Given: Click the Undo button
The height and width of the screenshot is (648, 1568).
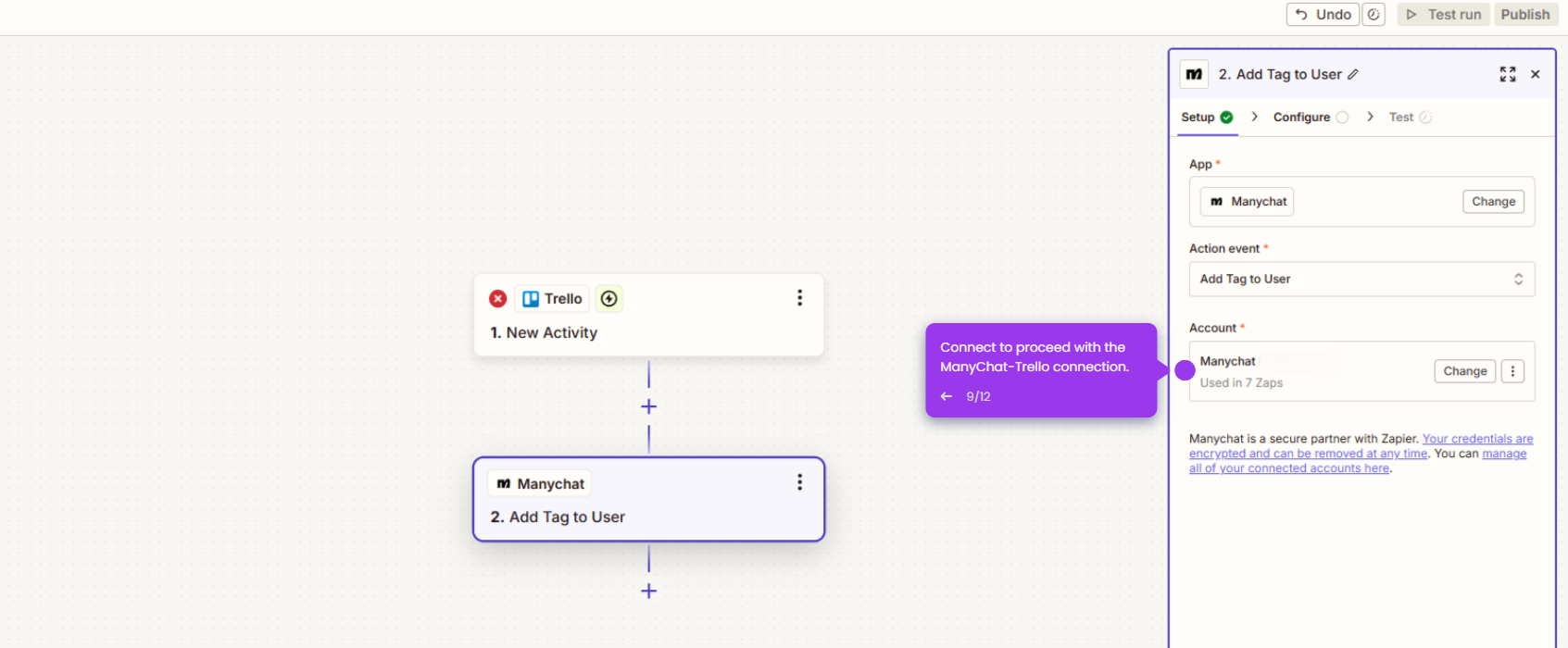Looking at the screenshot, I should pos(1323,15).
